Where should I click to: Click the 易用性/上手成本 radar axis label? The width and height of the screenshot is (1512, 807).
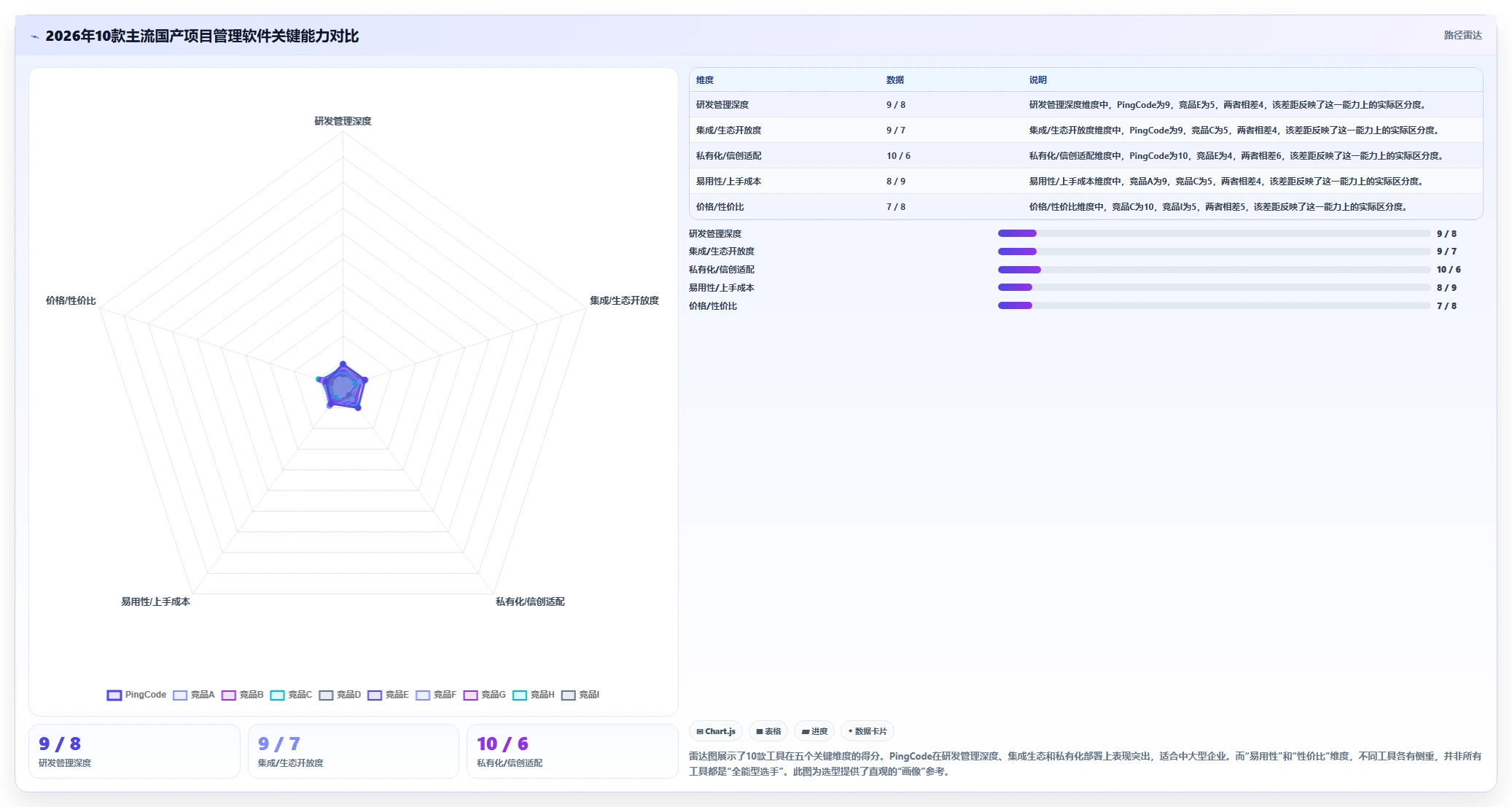click(x=155, y=601)
